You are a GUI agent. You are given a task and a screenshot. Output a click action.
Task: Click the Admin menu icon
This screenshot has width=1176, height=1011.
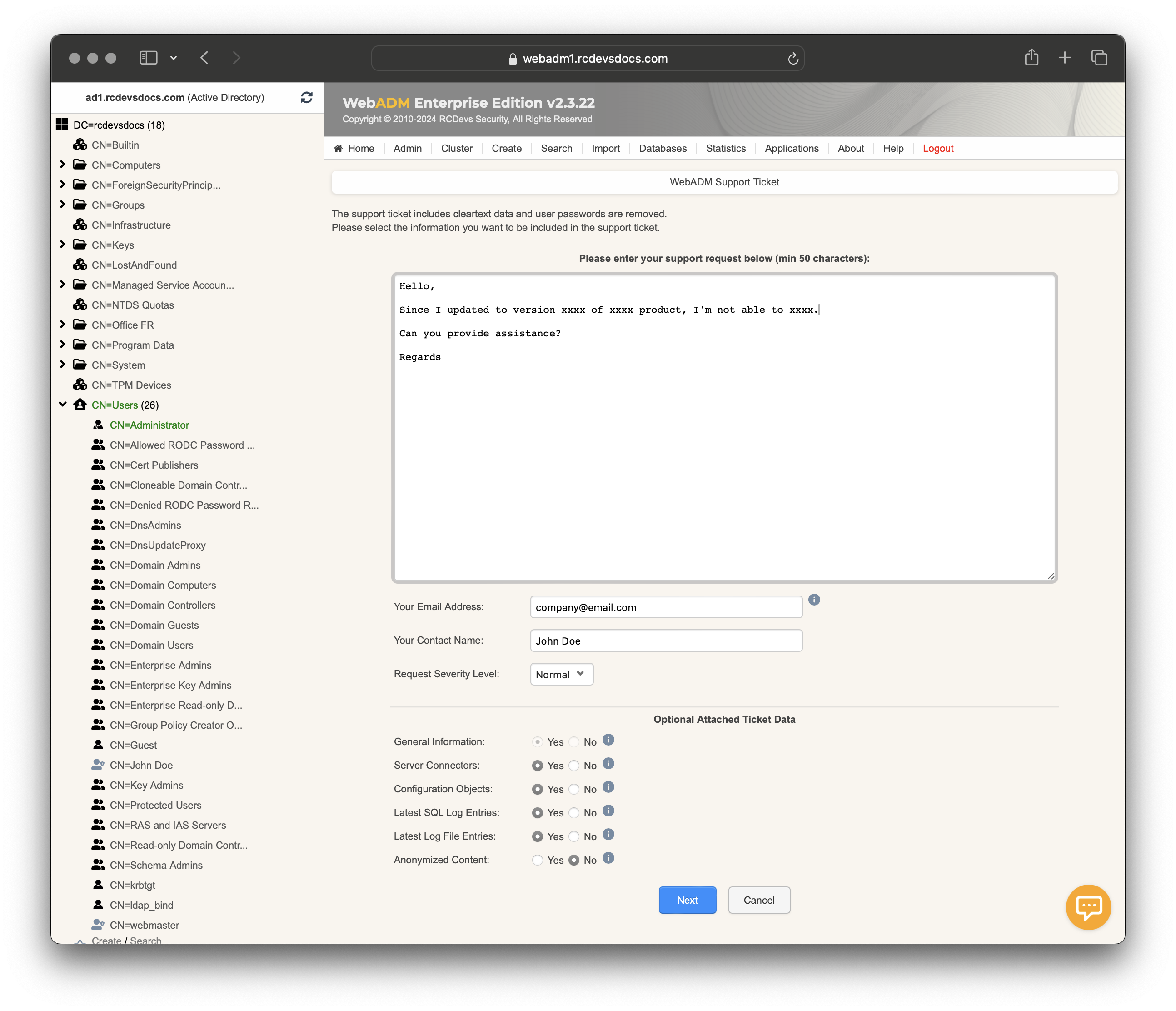pos(407,148)
